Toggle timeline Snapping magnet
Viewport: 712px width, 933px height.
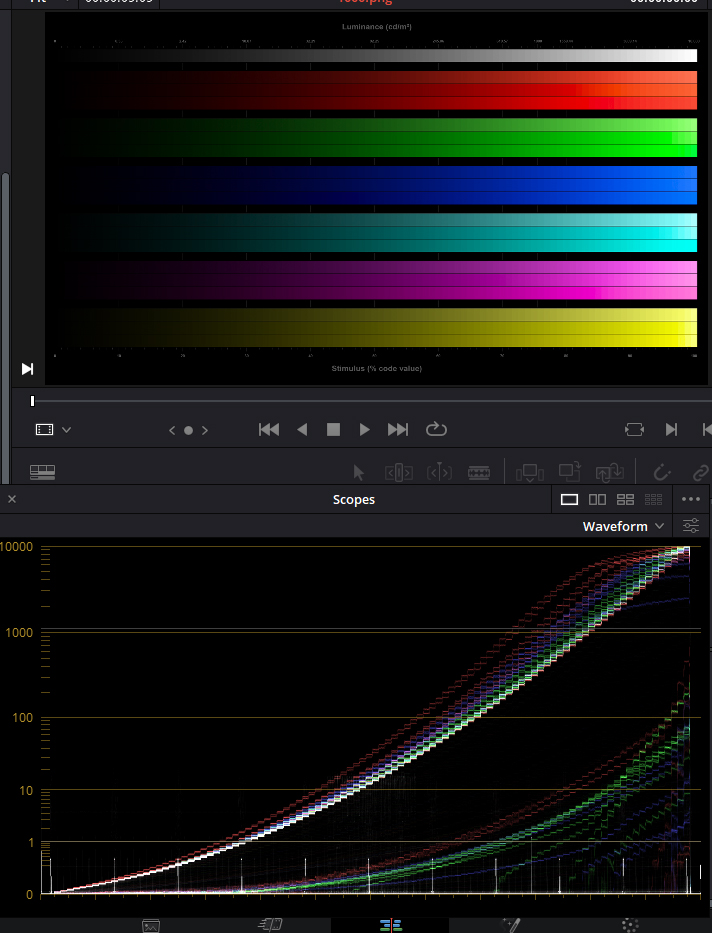click(661, 472)
